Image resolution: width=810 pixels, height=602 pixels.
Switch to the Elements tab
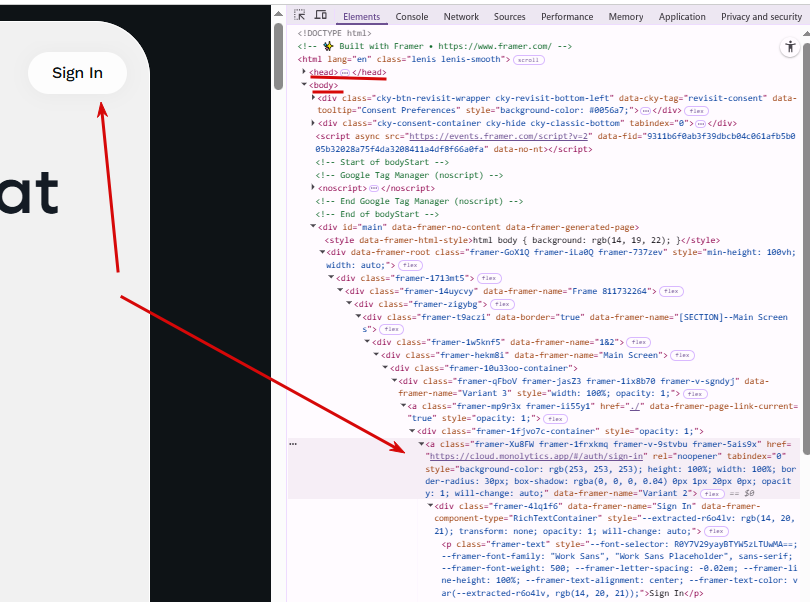click(x=362, y=17)
